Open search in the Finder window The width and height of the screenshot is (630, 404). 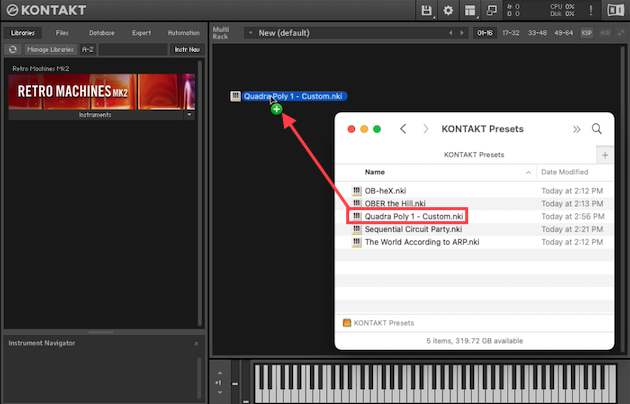[597, 129]
